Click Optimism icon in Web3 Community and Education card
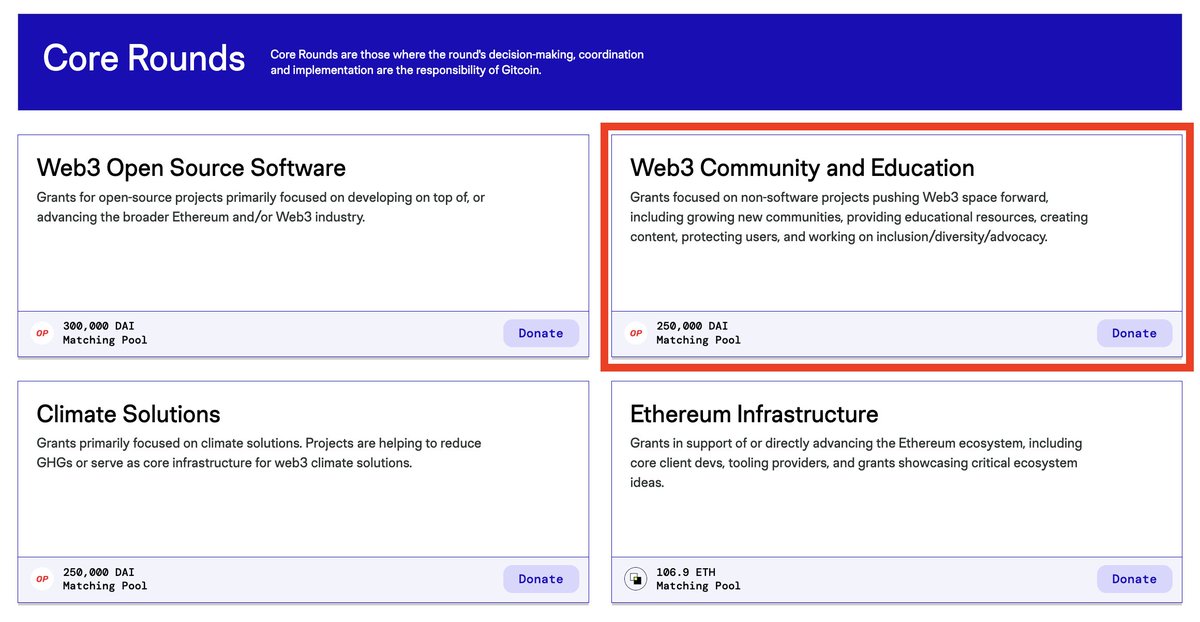The image size is (1200, 622). point(636,333)
